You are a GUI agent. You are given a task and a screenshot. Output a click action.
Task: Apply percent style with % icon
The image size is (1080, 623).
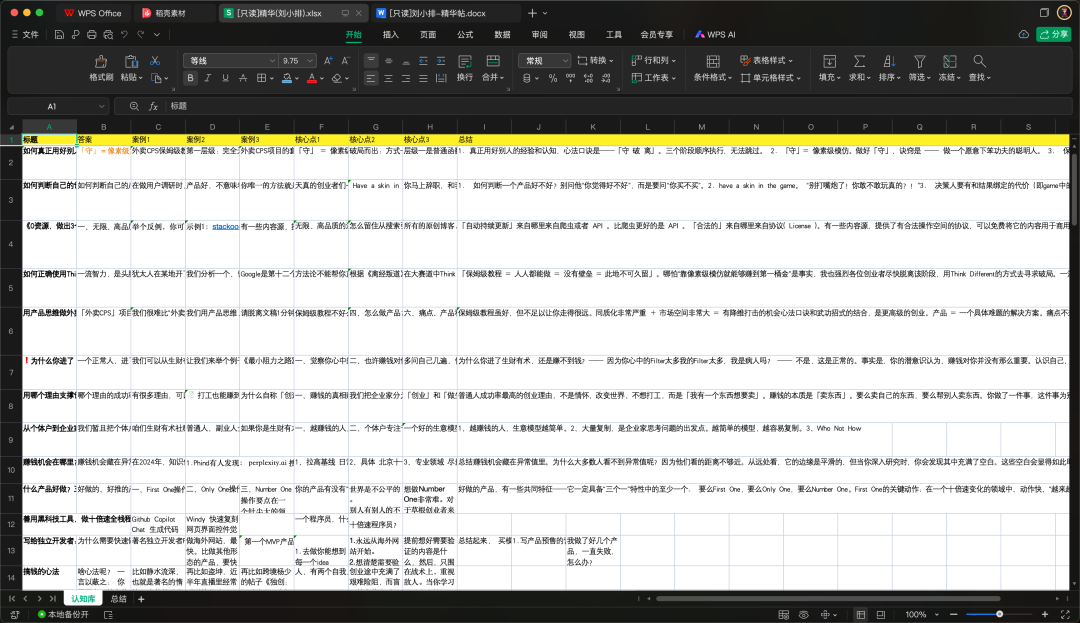point(552,78)
